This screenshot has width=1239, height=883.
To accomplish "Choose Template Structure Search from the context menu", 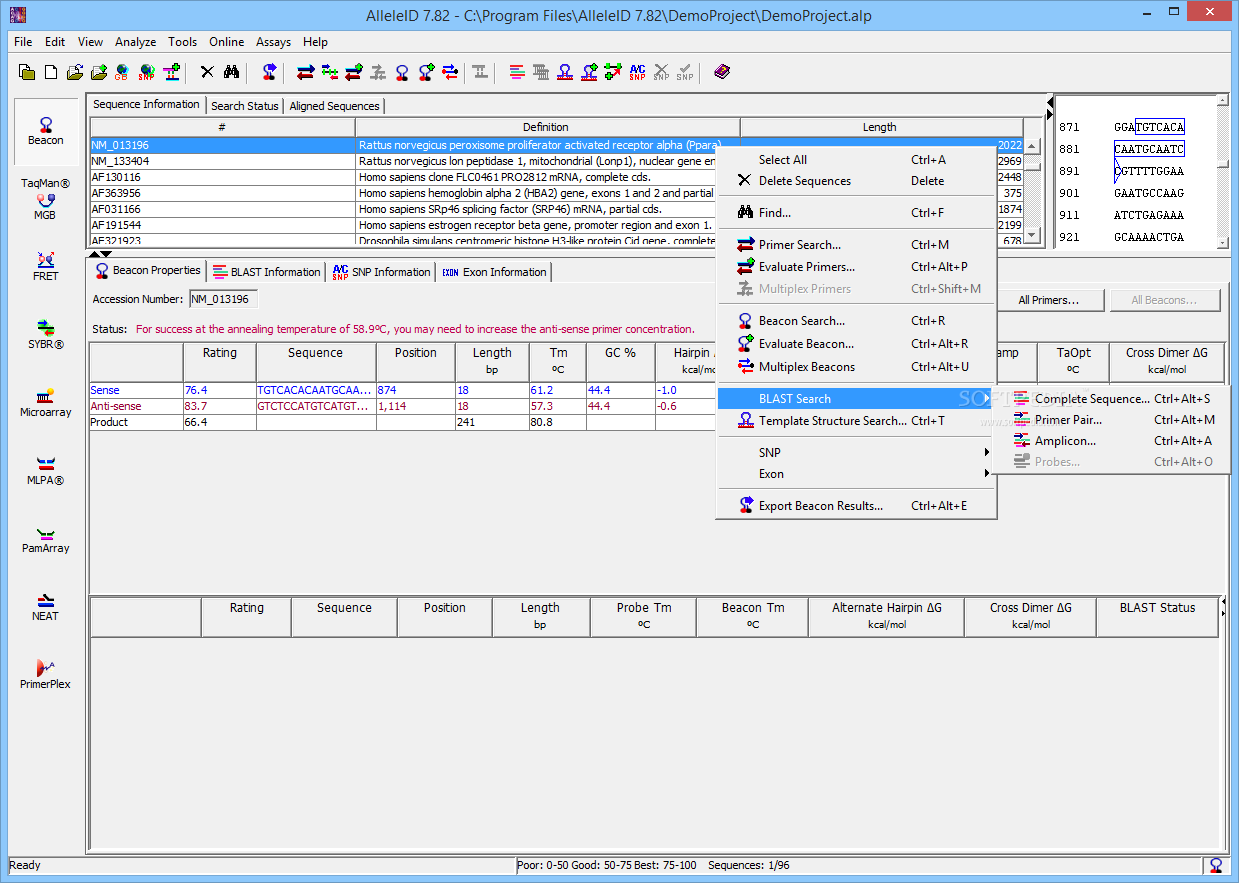I will pyautogui.click(x=856, y=421).
